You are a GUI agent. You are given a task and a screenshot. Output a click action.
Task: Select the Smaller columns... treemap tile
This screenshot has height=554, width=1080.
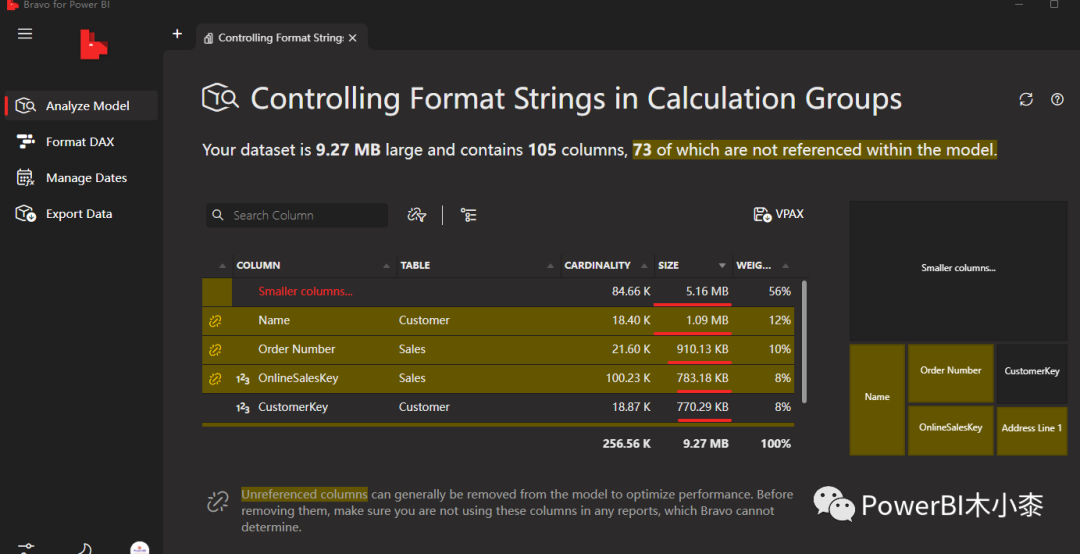[x=958, y=271]
